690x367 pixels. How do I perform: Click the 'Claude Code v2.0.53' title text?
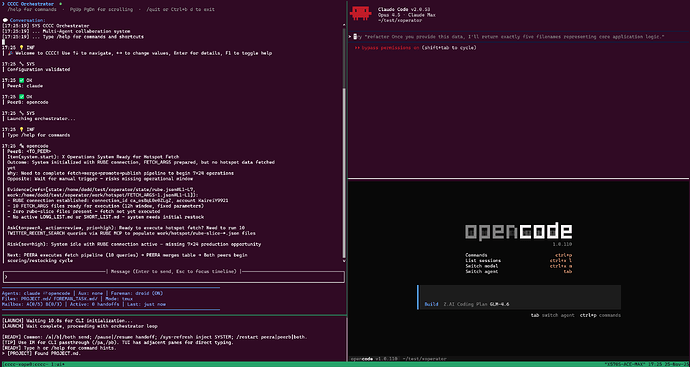(404, 9)
